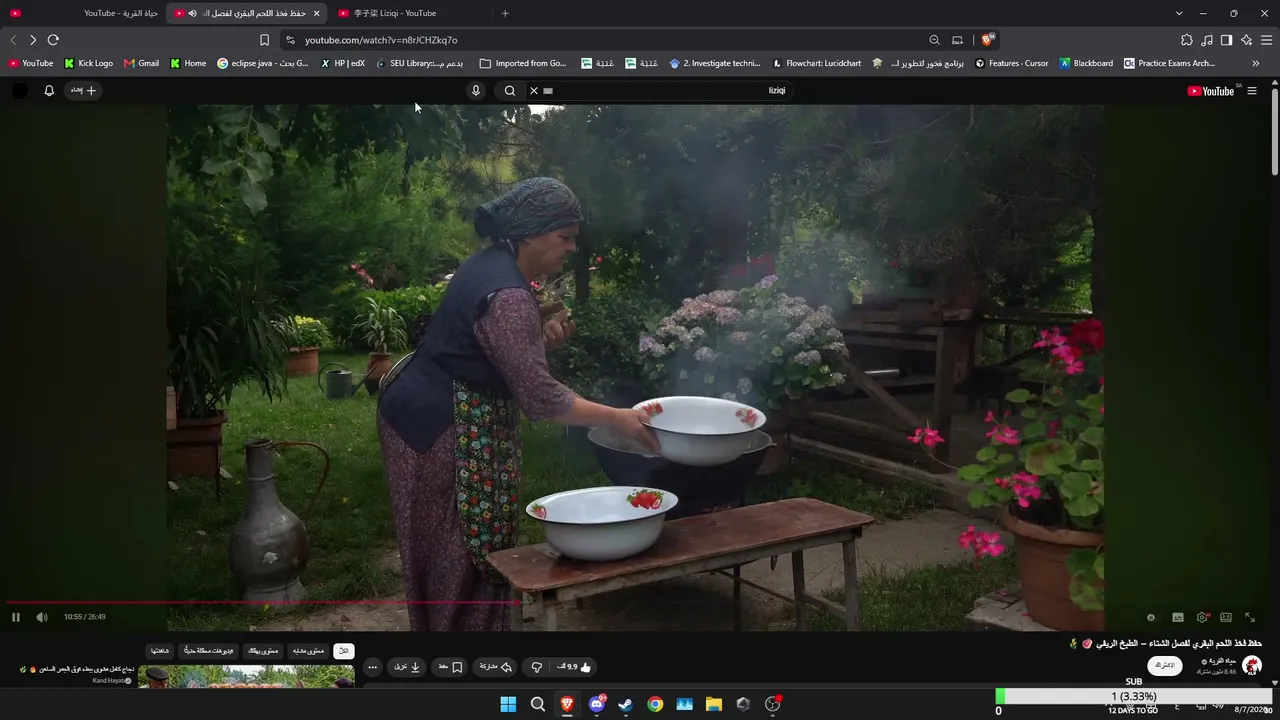Reload the current page
The height and width of the screenshot is (720, 1280).
(53, 40)
